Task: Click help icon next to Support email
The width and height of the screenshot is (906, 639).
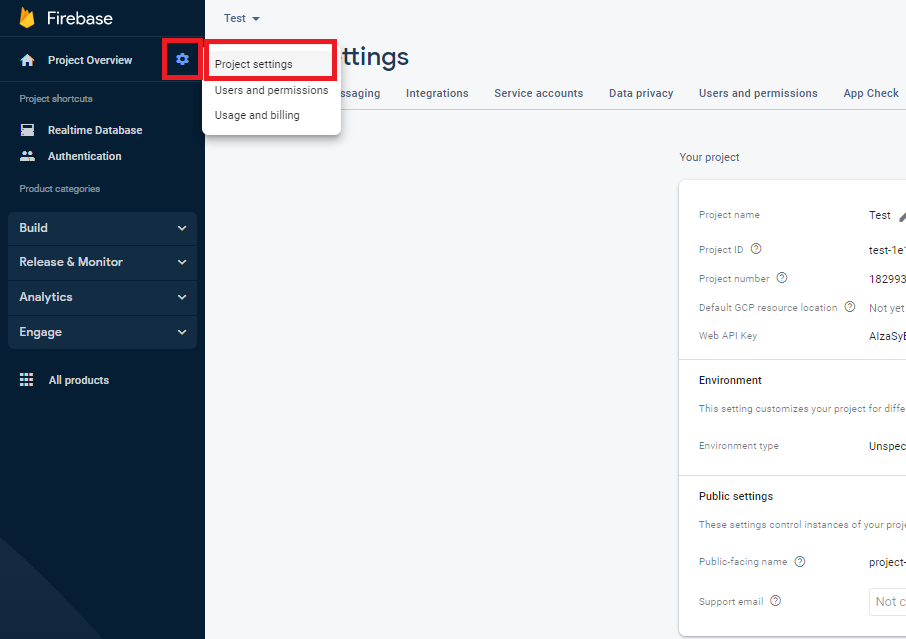Action: tap(775, 601)
